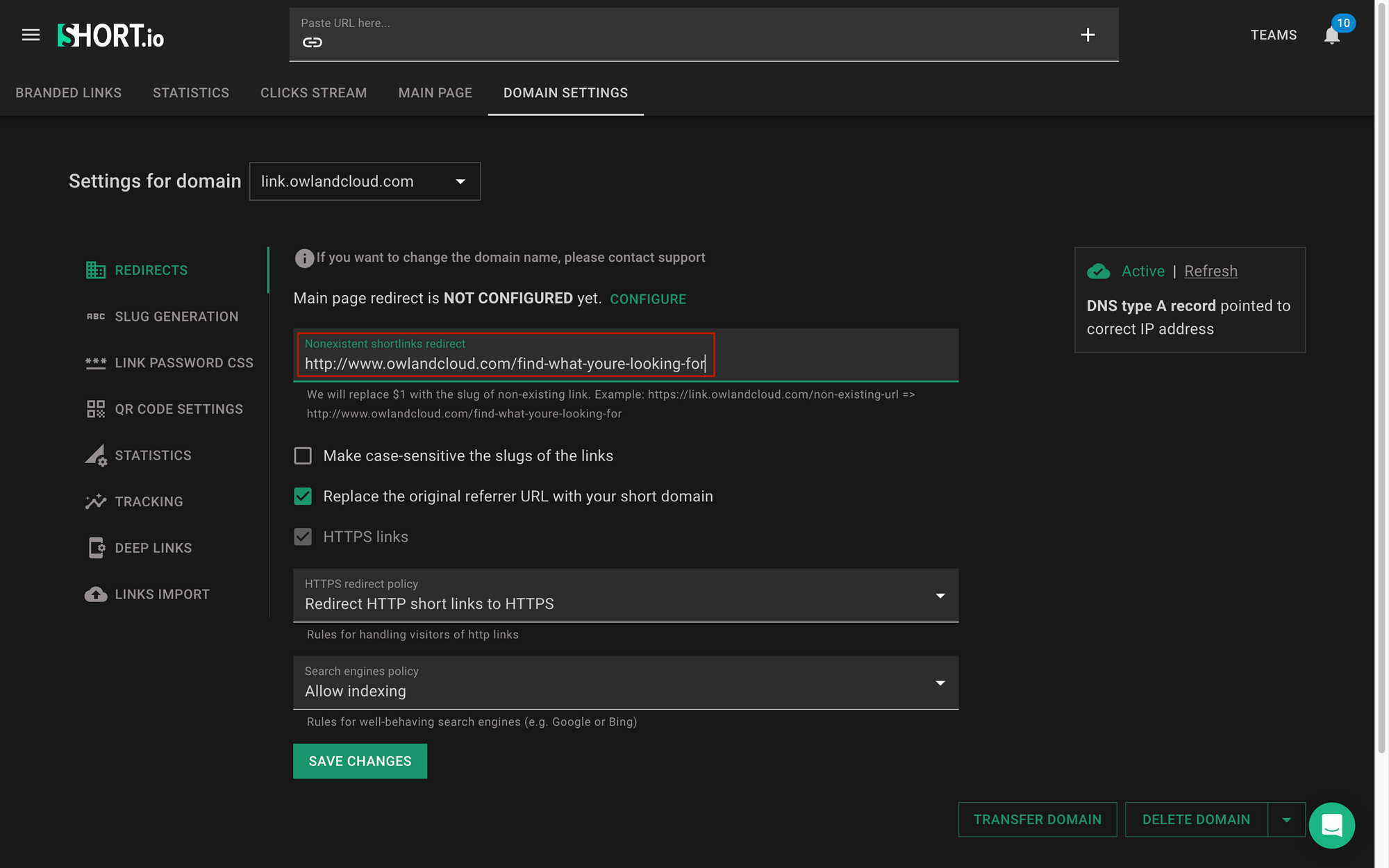The width and height of the screenshot is (1389, 868).
Task: Open the domain selector dropdown
Action: [x=365, y=181]
